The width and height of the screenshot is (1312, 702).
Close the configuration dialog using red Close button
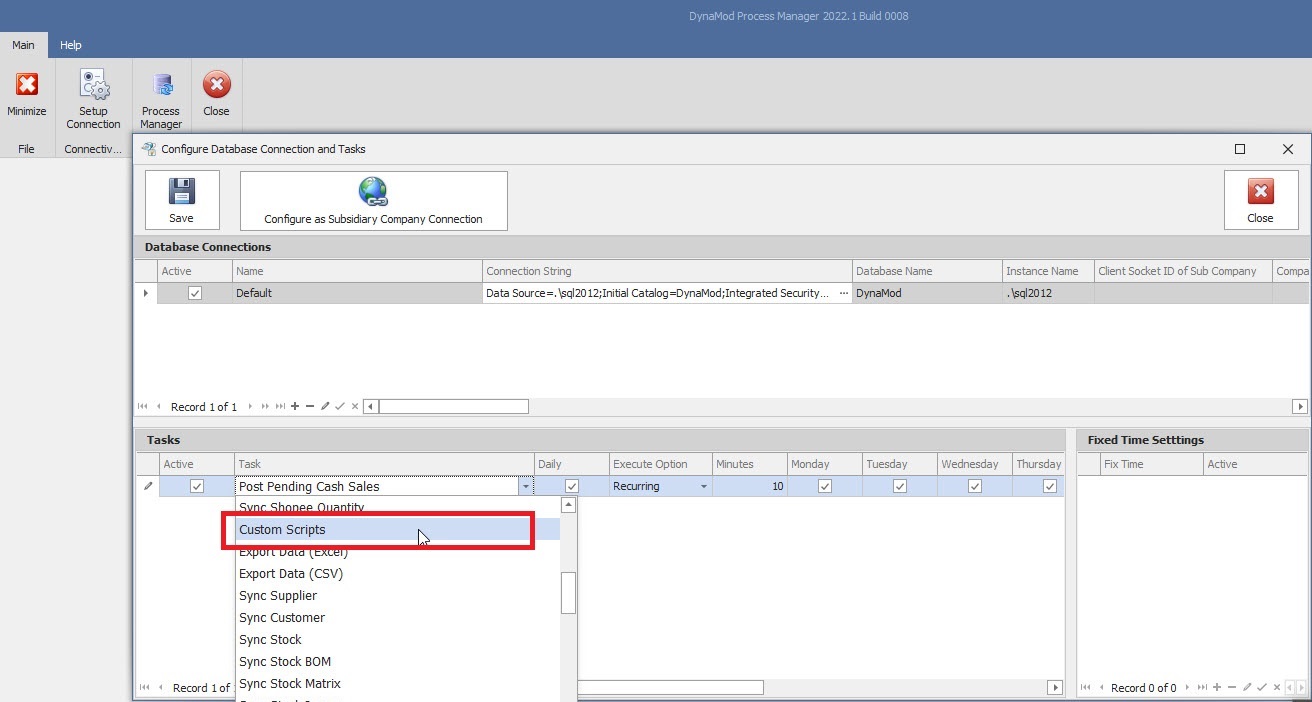point(1260,200)
